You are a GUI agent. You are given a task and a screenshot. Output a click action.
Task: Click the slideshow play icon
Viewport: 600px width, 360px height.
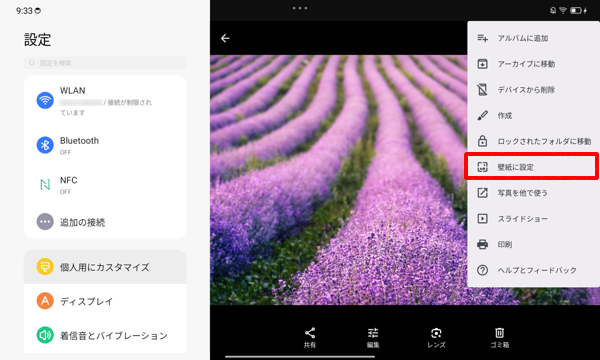[483, 218]
